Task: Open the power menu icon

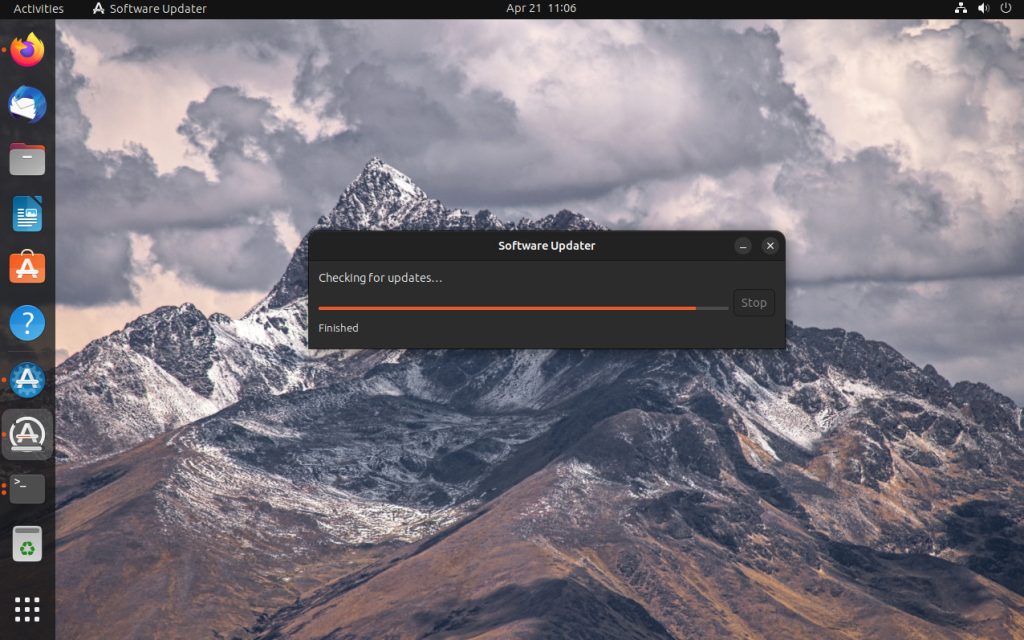Action: tap(1006, 8)
